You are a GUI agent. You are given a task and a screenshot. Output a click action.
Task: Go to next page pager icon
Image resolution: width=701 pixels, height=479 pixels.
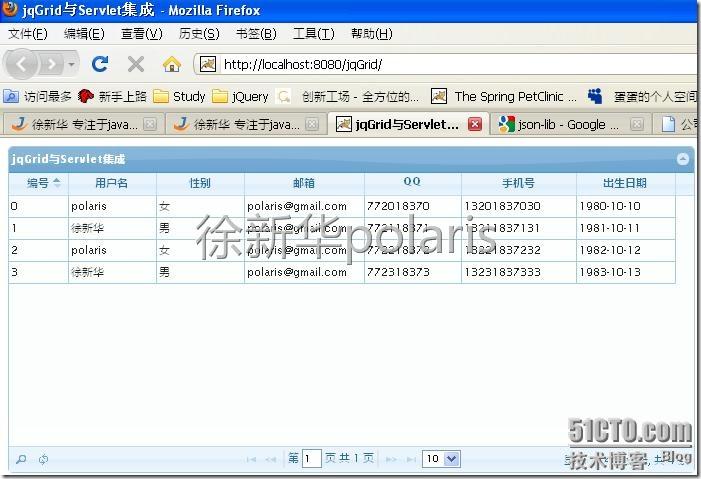click(391, 459)
